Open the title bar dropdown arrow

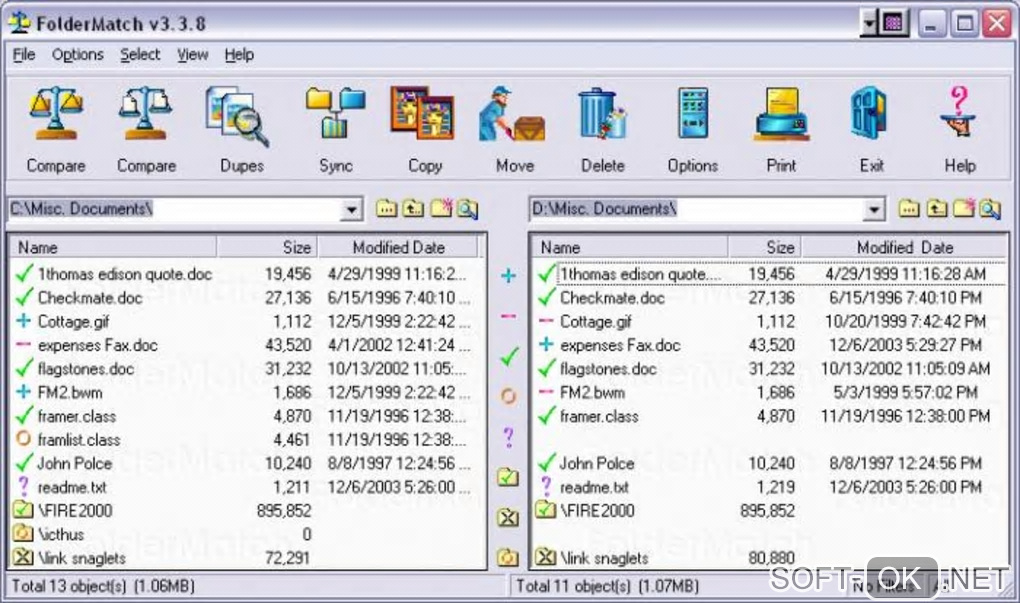click(869, 24)
